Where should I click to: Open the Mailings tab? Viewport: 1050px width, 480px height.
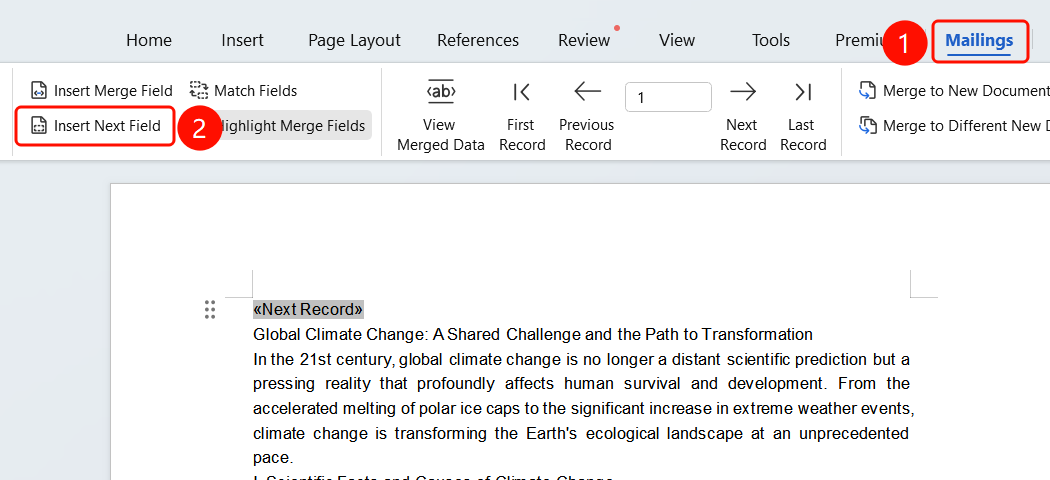pyautogui.click(x=979, y=41)
